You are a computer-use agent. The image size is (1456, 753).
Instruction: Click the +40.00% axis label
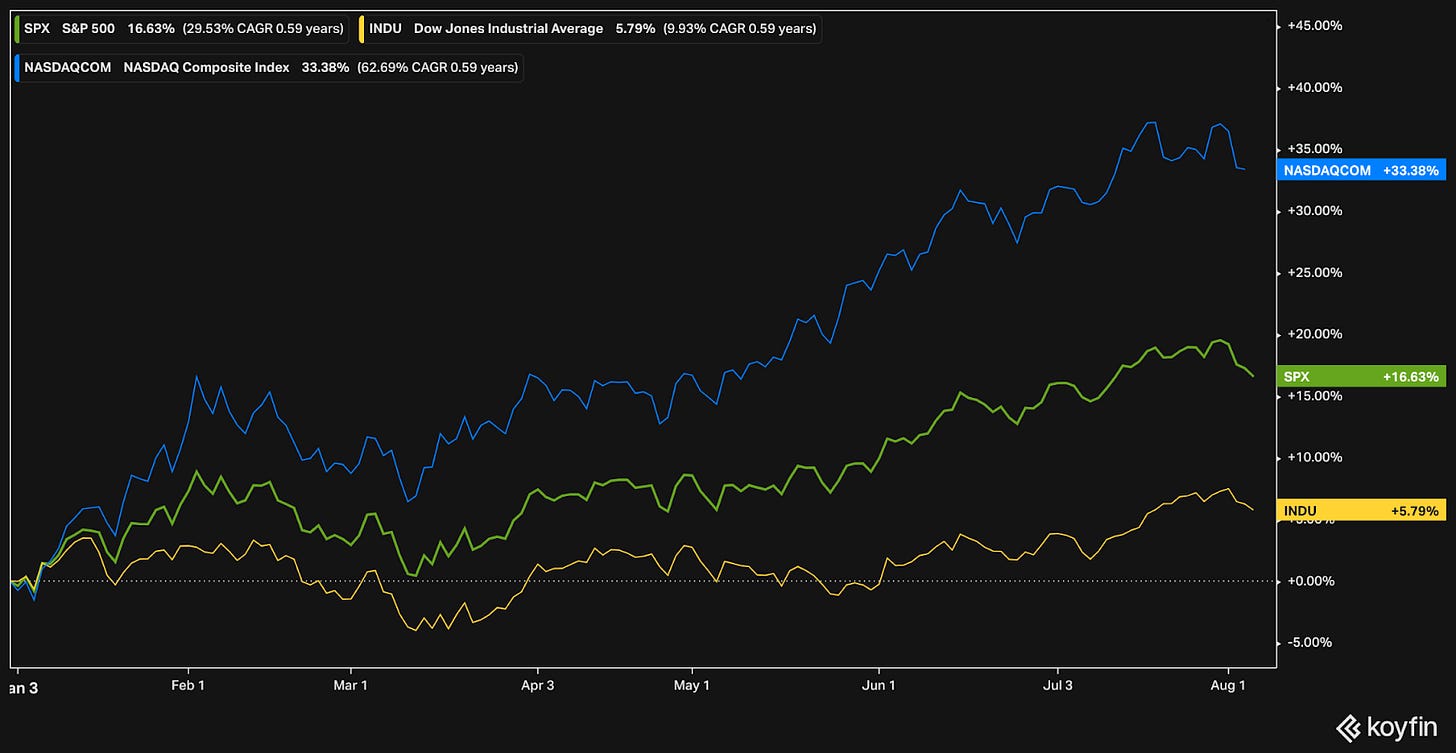point(1313,88)
